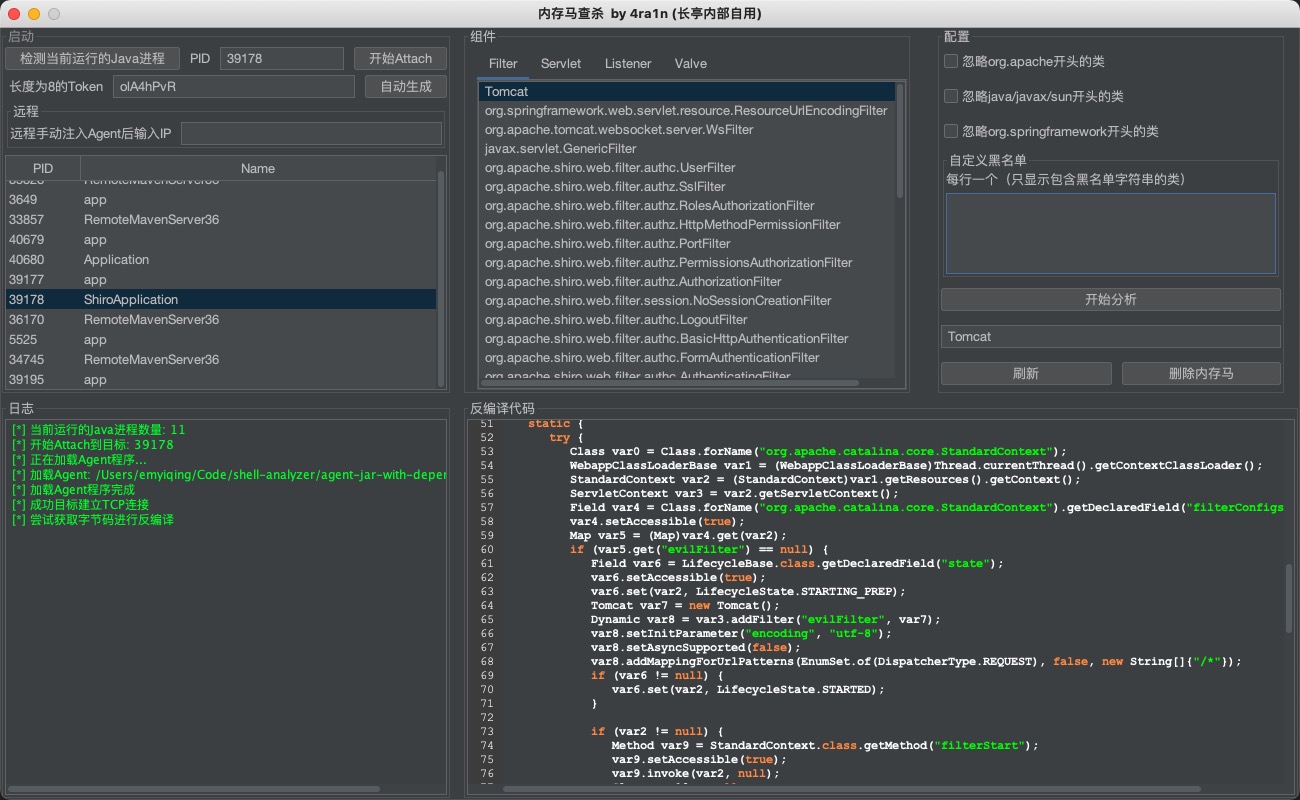Click the filter list horizontal scrollbar
The width and height of the screenshot is (1300, 800).
pyautogui.click(x=670, y=383)
